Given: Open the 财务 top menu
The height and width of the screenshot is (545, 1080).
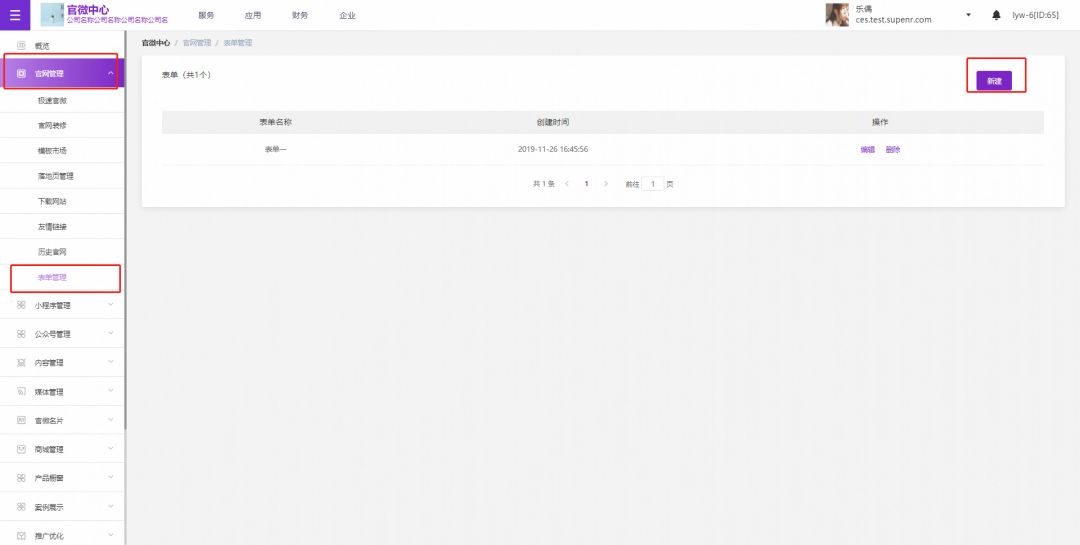Looking at the screenshot, I should [300, 15].
